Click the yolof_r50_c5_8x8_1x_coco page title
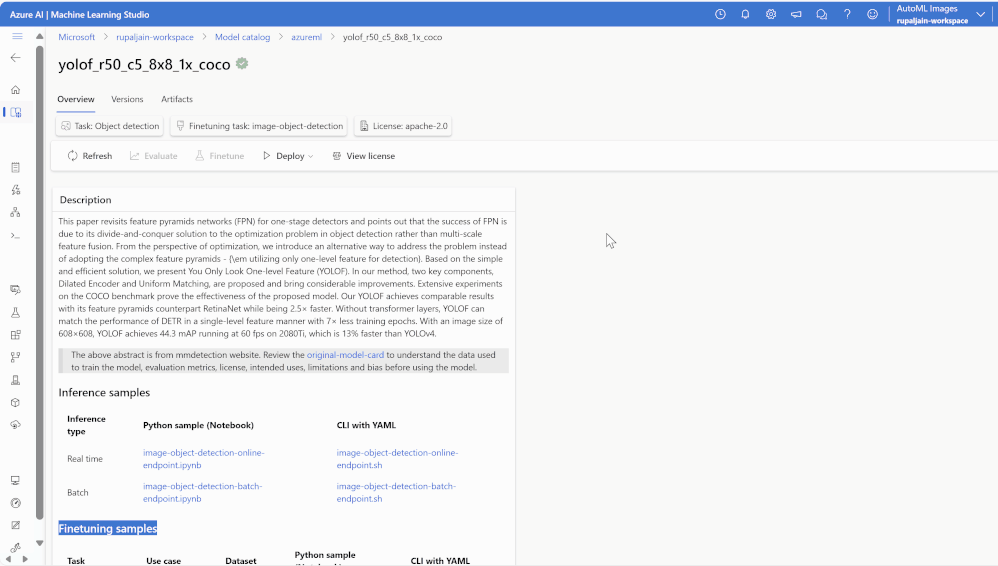This screenshot has width=998, height=566. [144, 64]
